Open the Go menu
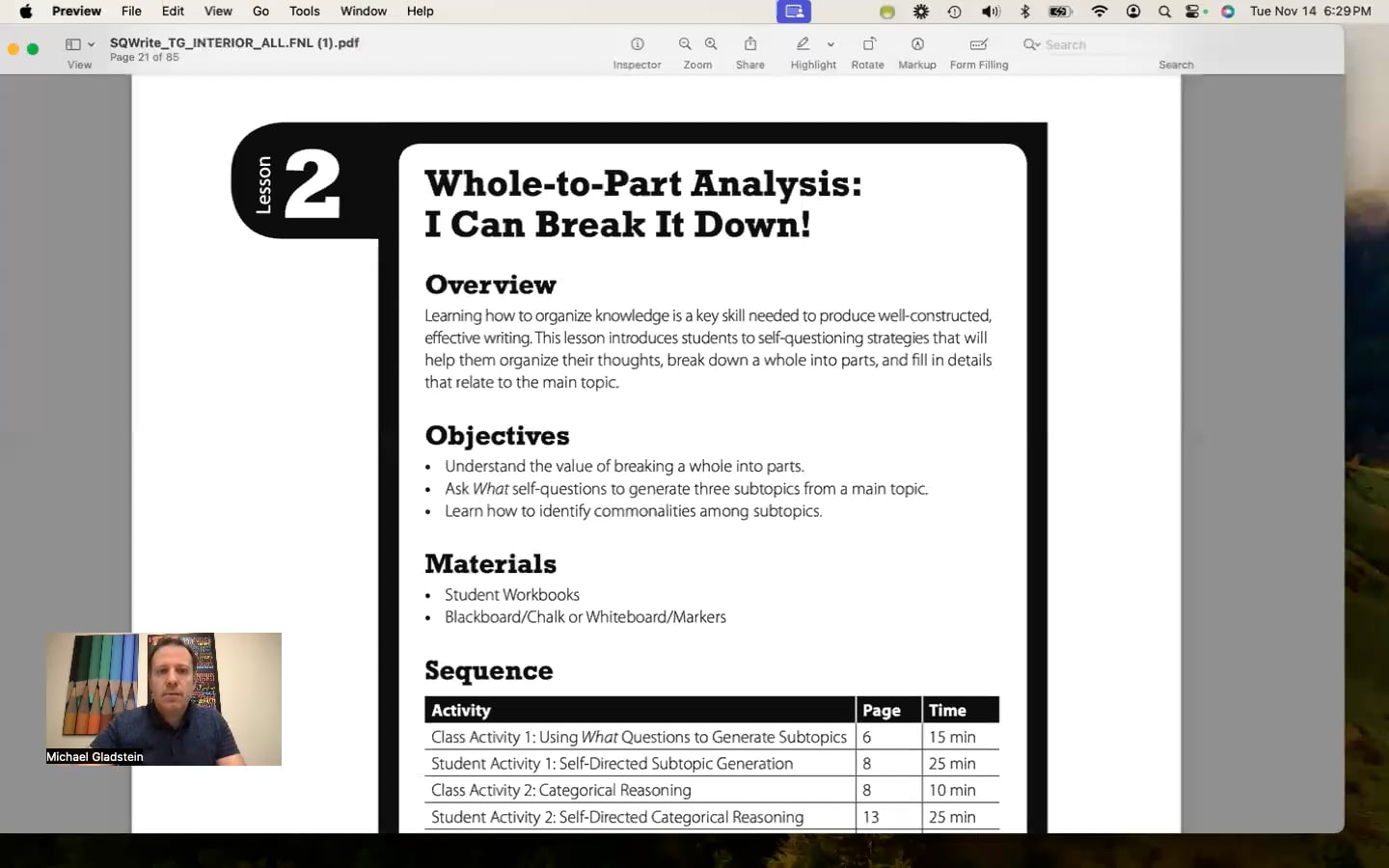The width and height of the screenshot is (1389, 868). coord(260,11)
